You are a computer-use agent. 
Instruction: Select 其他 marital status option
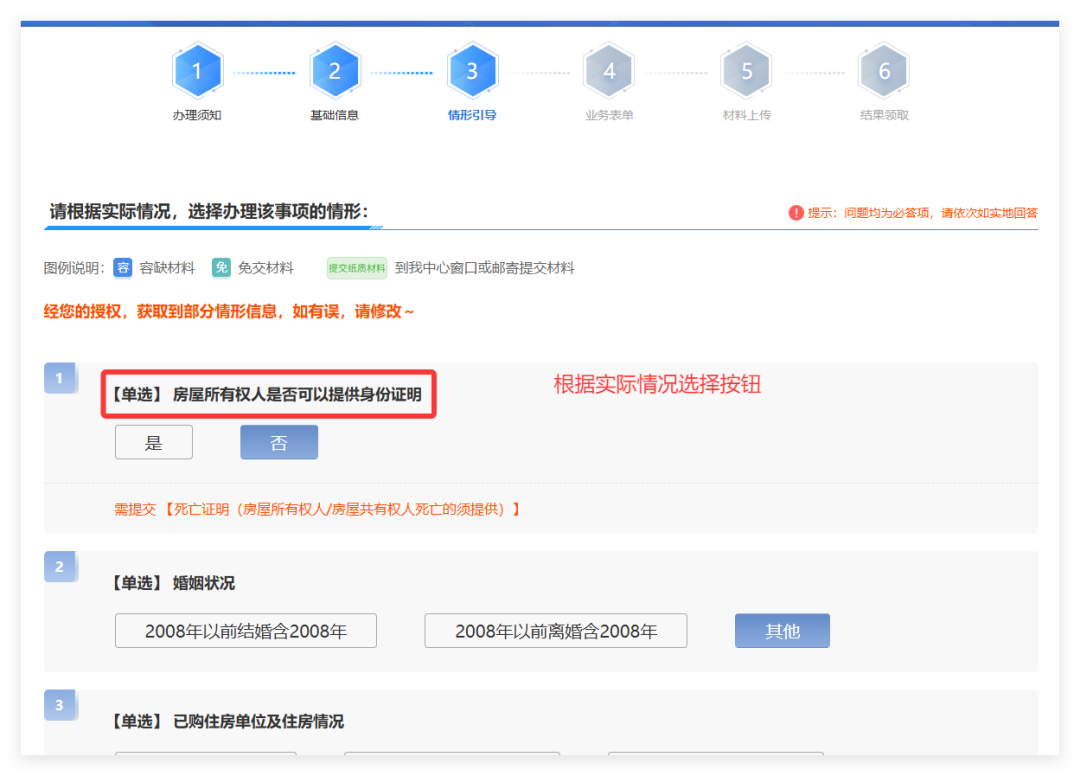tap(782, 631)
